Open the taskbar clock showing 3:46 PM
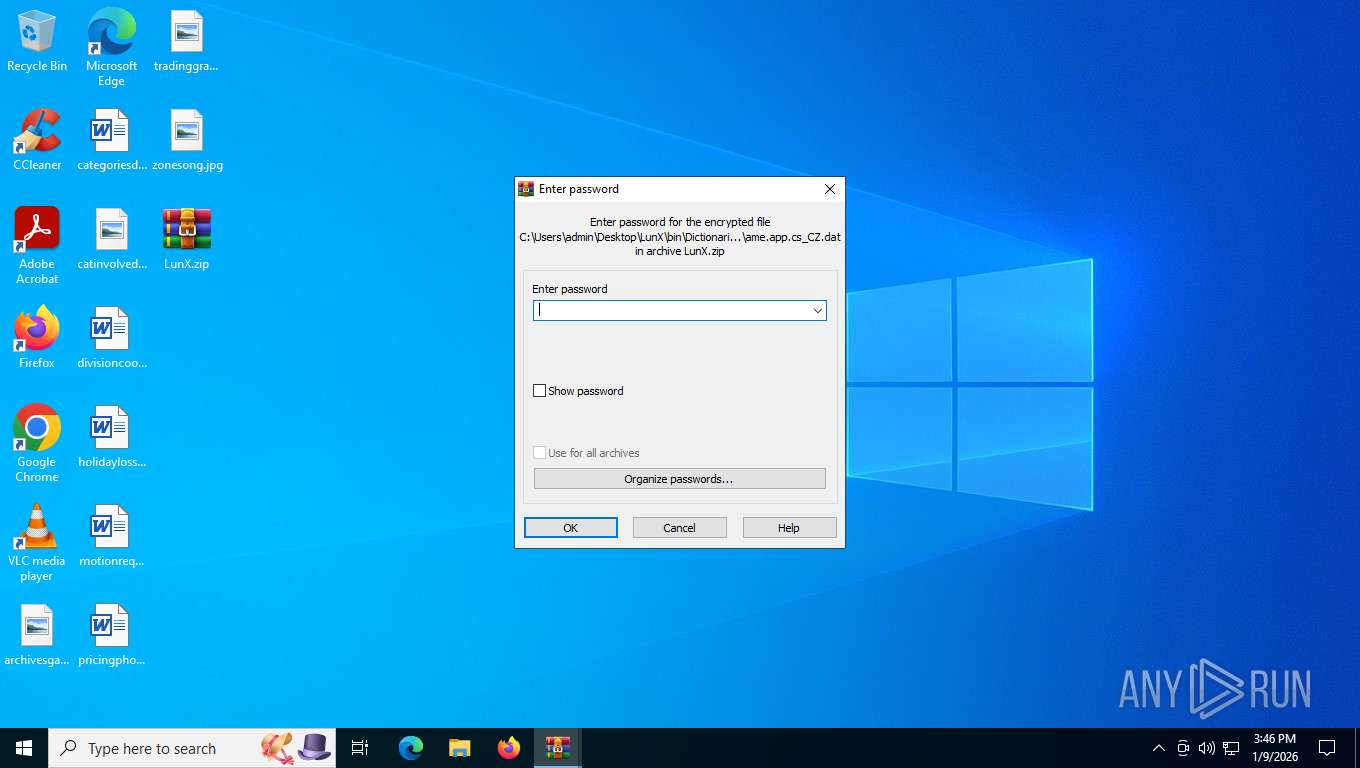The height and width of the screenshot is (768, 1360). 1275,748
